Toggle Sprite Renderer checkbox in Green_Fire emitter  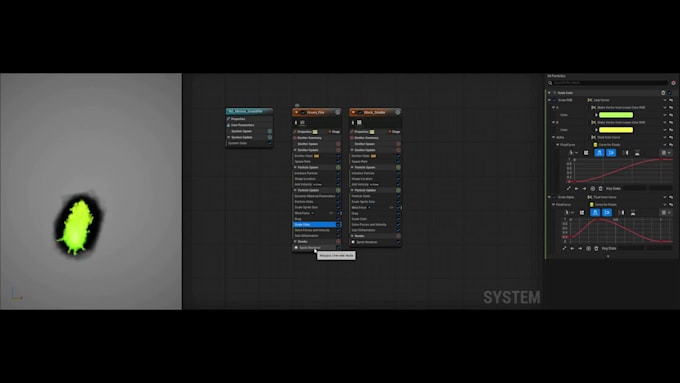(x=338, y=248)
